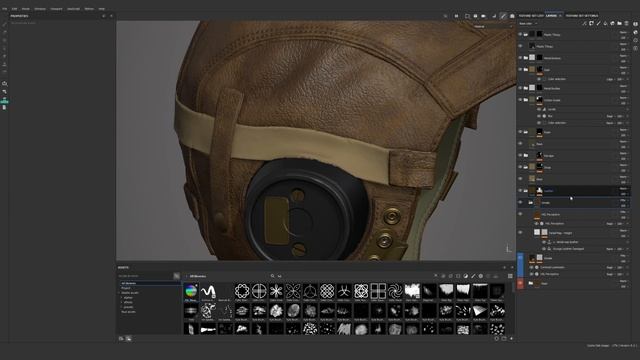This screenshot has height=360, width=640.
Task: Toggle visibility of the Blur effect
Action: [x=539, y=116]
